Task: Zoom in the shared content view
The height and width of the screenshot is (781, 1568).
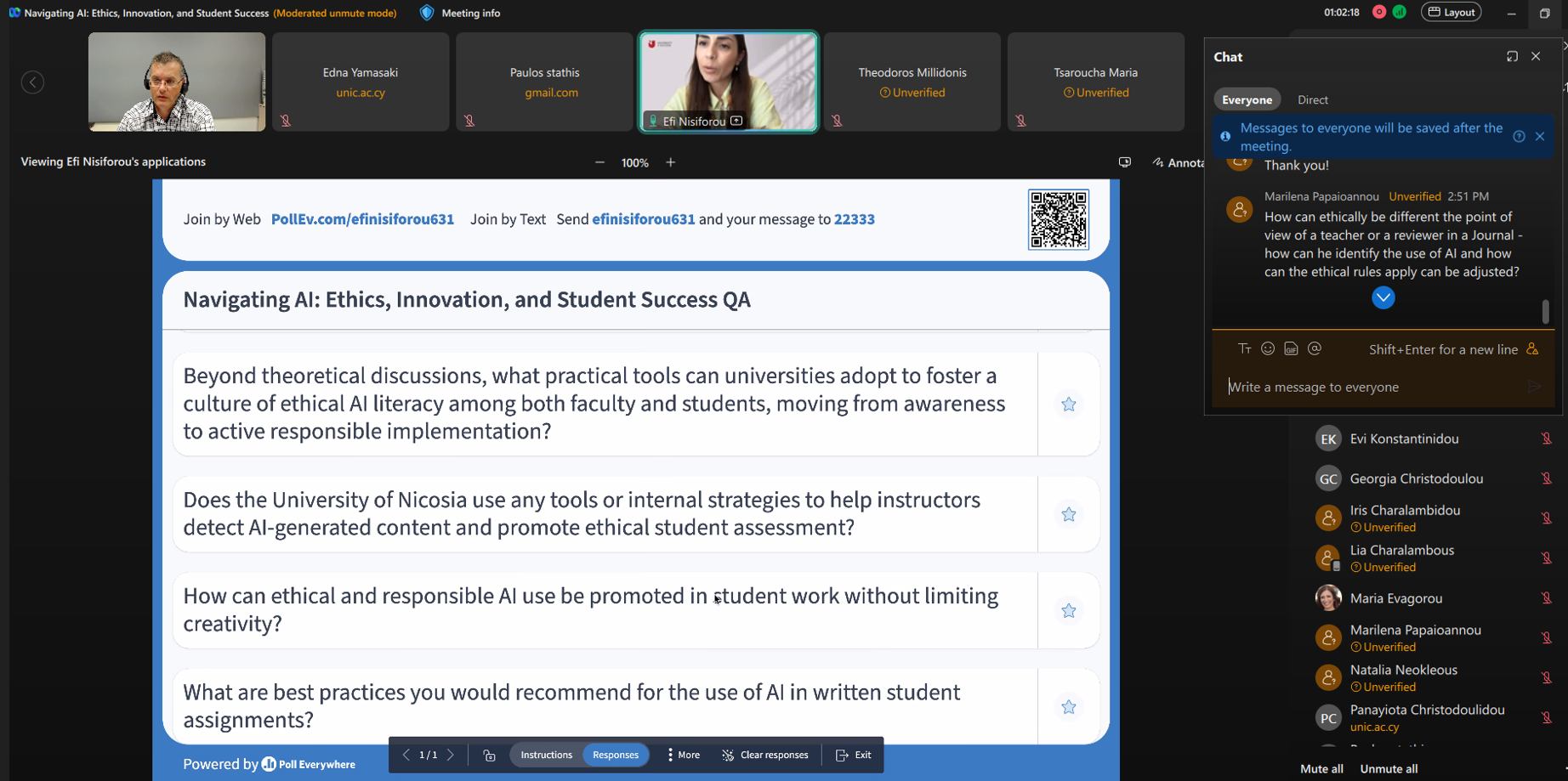Action: tap(671, 162)
